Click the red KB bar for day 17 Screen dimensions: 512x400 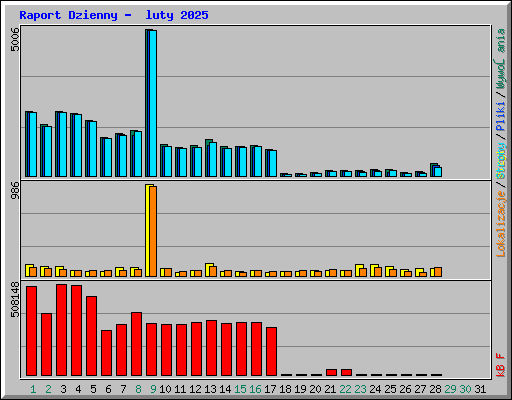272,352
